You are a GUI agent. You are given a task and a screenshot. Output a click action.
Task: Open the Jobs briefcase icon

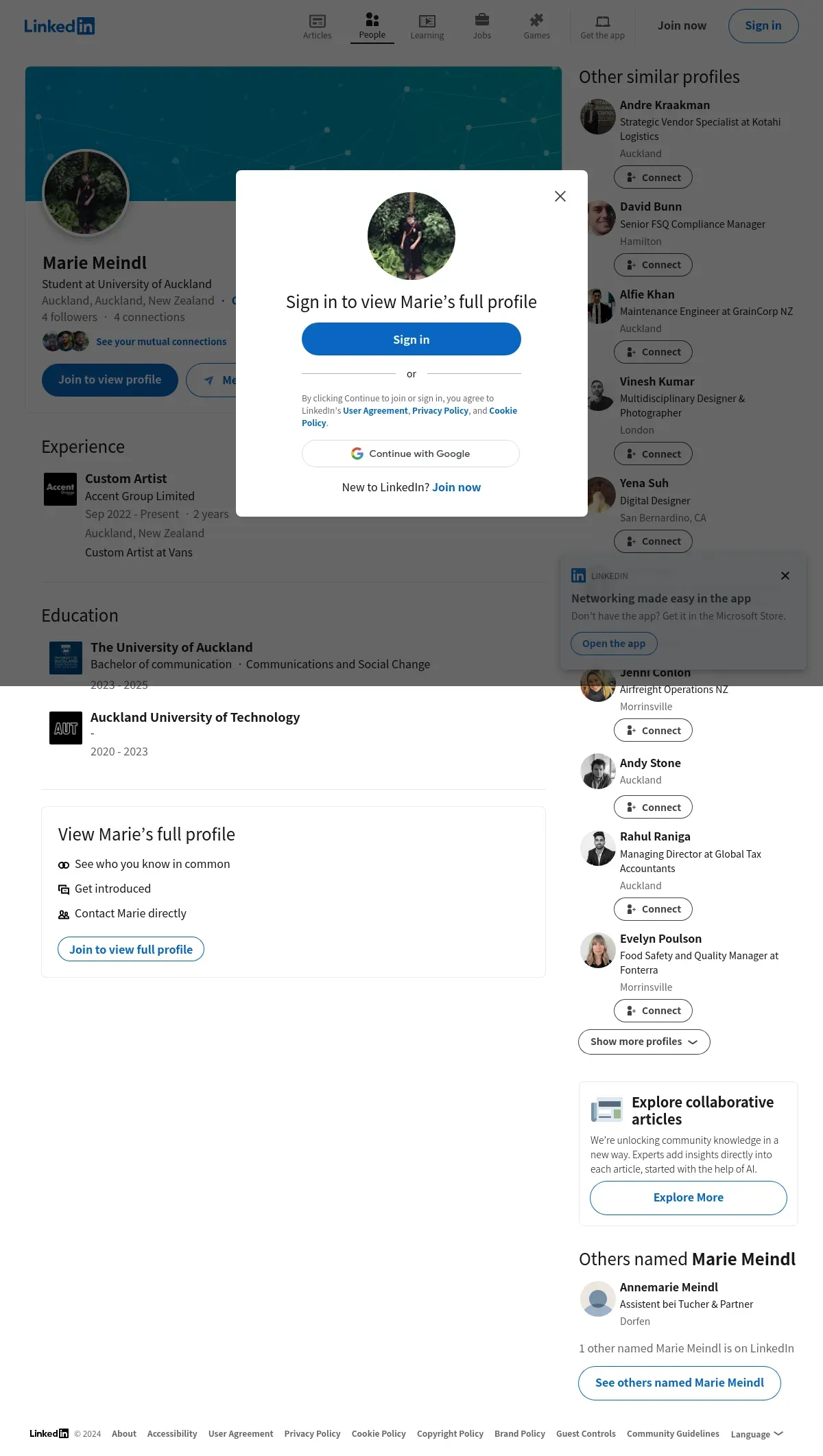tap(482, 20)
